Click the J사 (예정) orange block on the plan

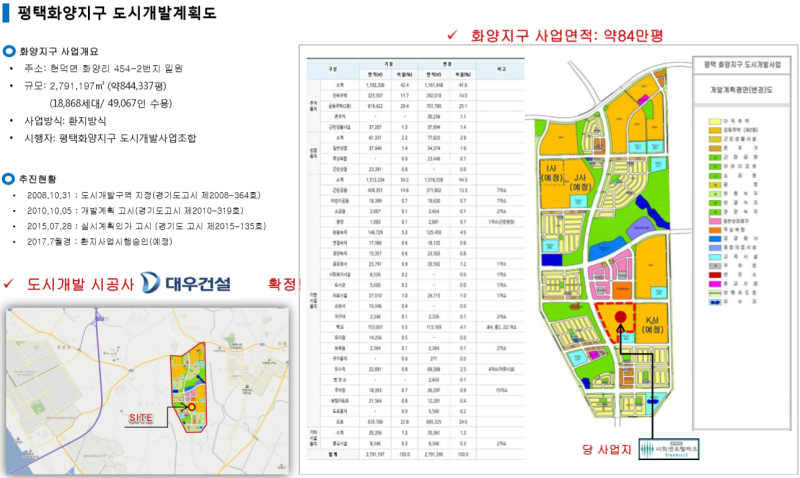tap(579, 182)
